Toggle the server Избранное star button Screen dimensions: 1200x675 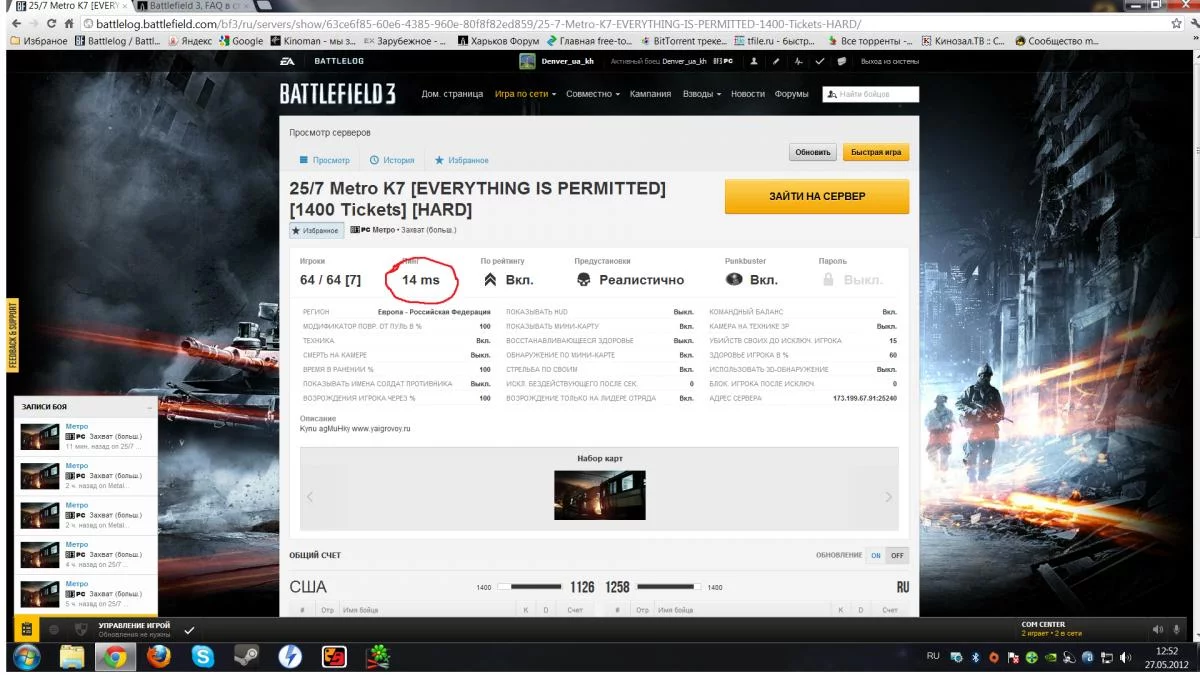click(317, 230)
